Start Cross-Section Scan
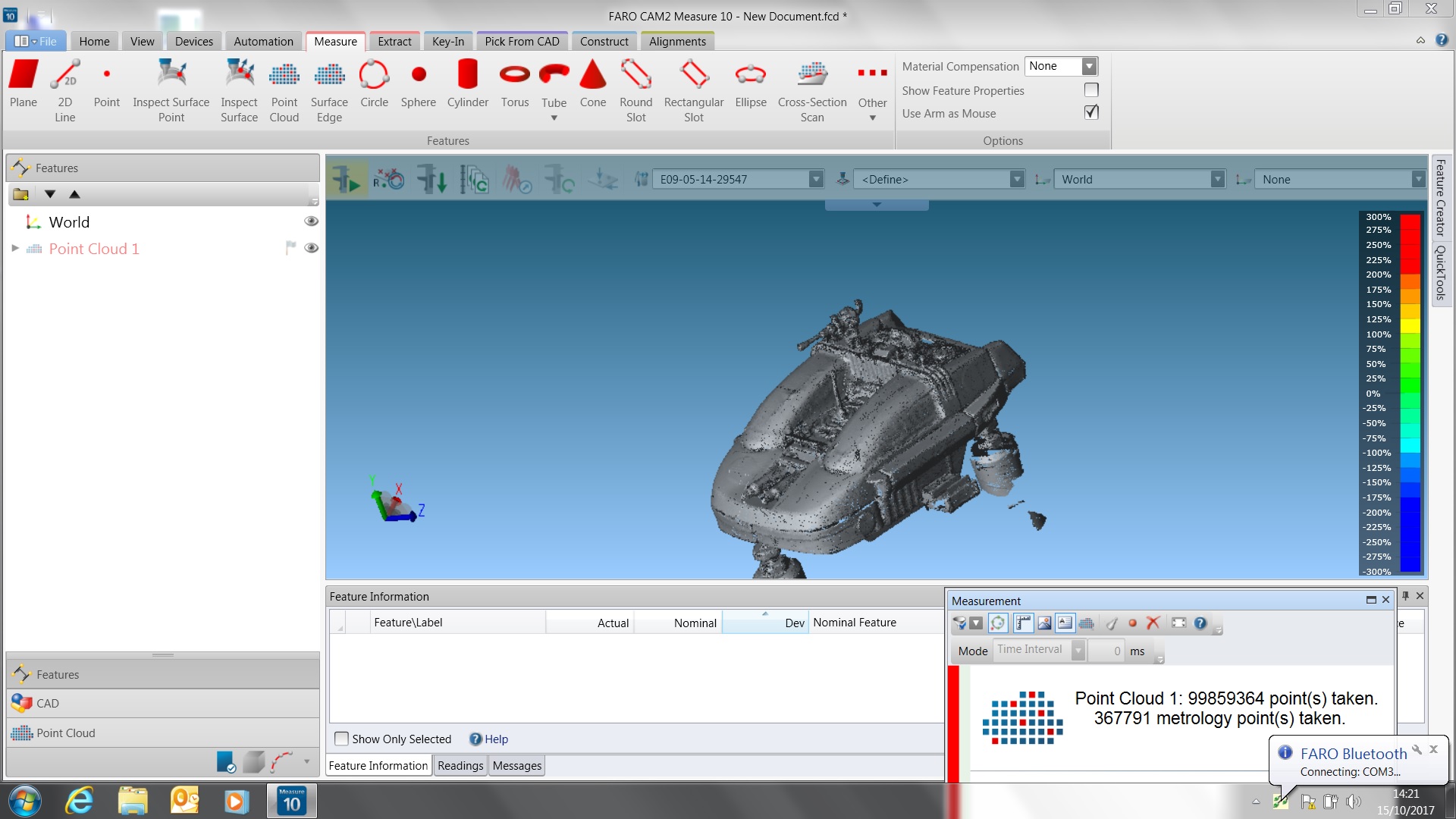The width and height of the screenshot is (1456, 819). pos(812,91)
